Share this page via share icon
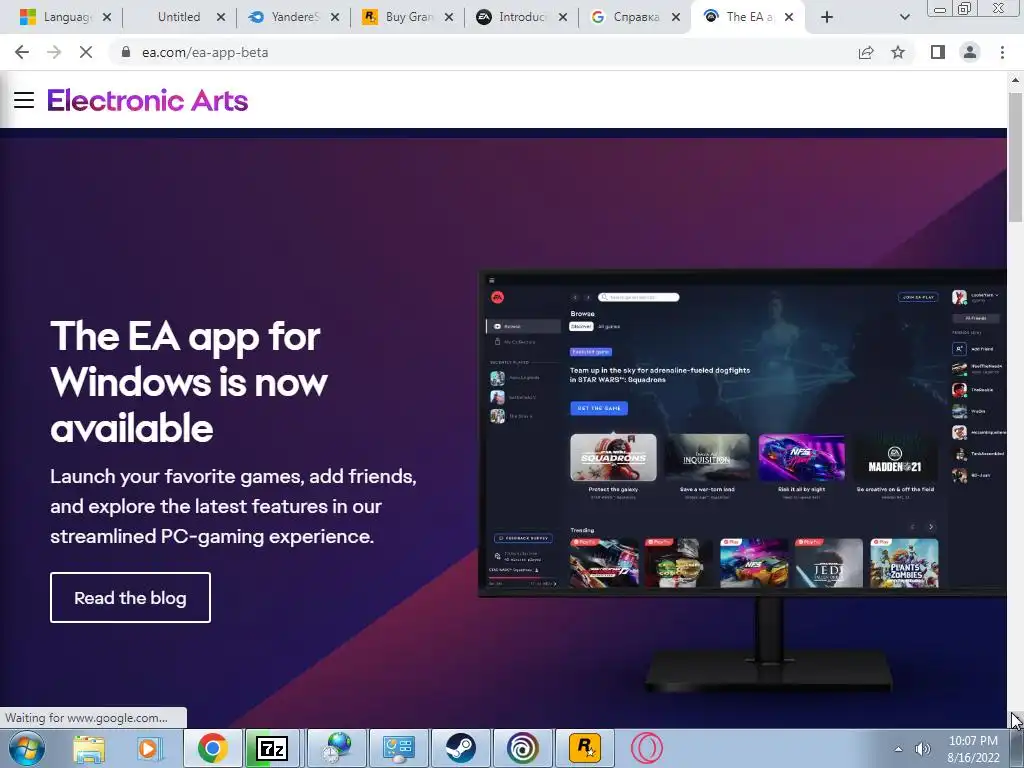Viewport: 1024px width, 768px height. [x=866, y=52]
